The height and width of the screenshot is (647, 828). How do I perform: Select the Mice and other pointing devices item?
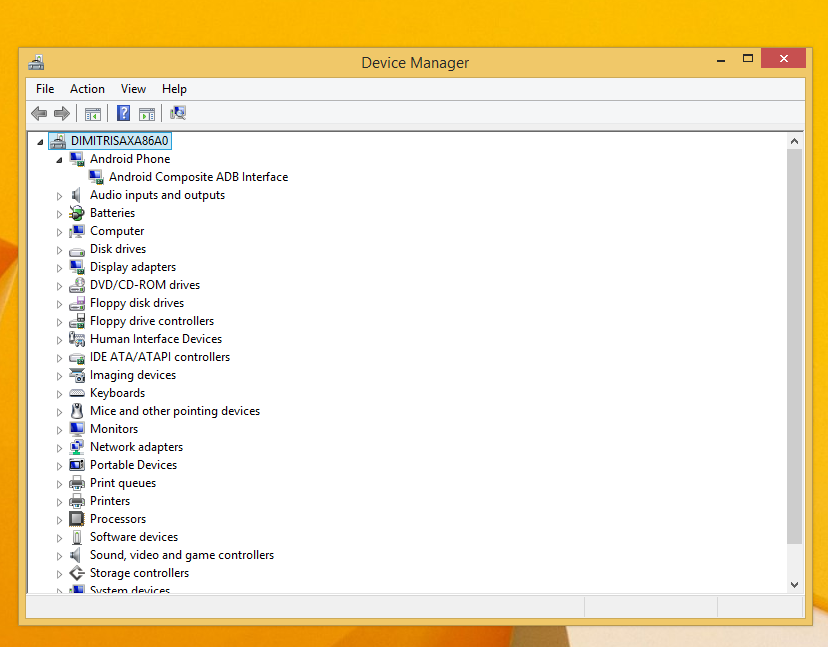tap(174, 411)
